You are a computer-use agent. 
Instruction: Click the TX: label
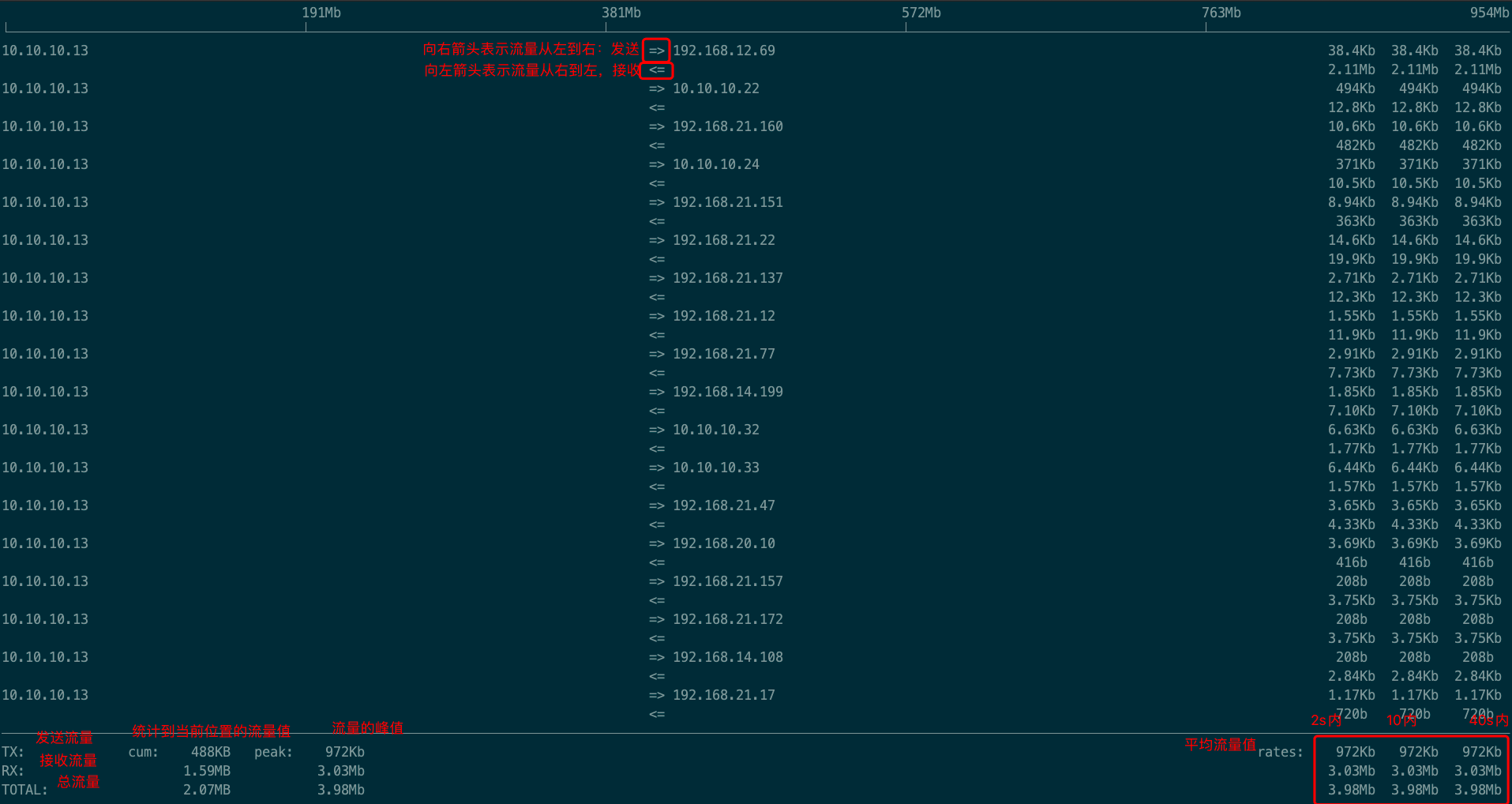pyautogui.click(x=13, y=752)
